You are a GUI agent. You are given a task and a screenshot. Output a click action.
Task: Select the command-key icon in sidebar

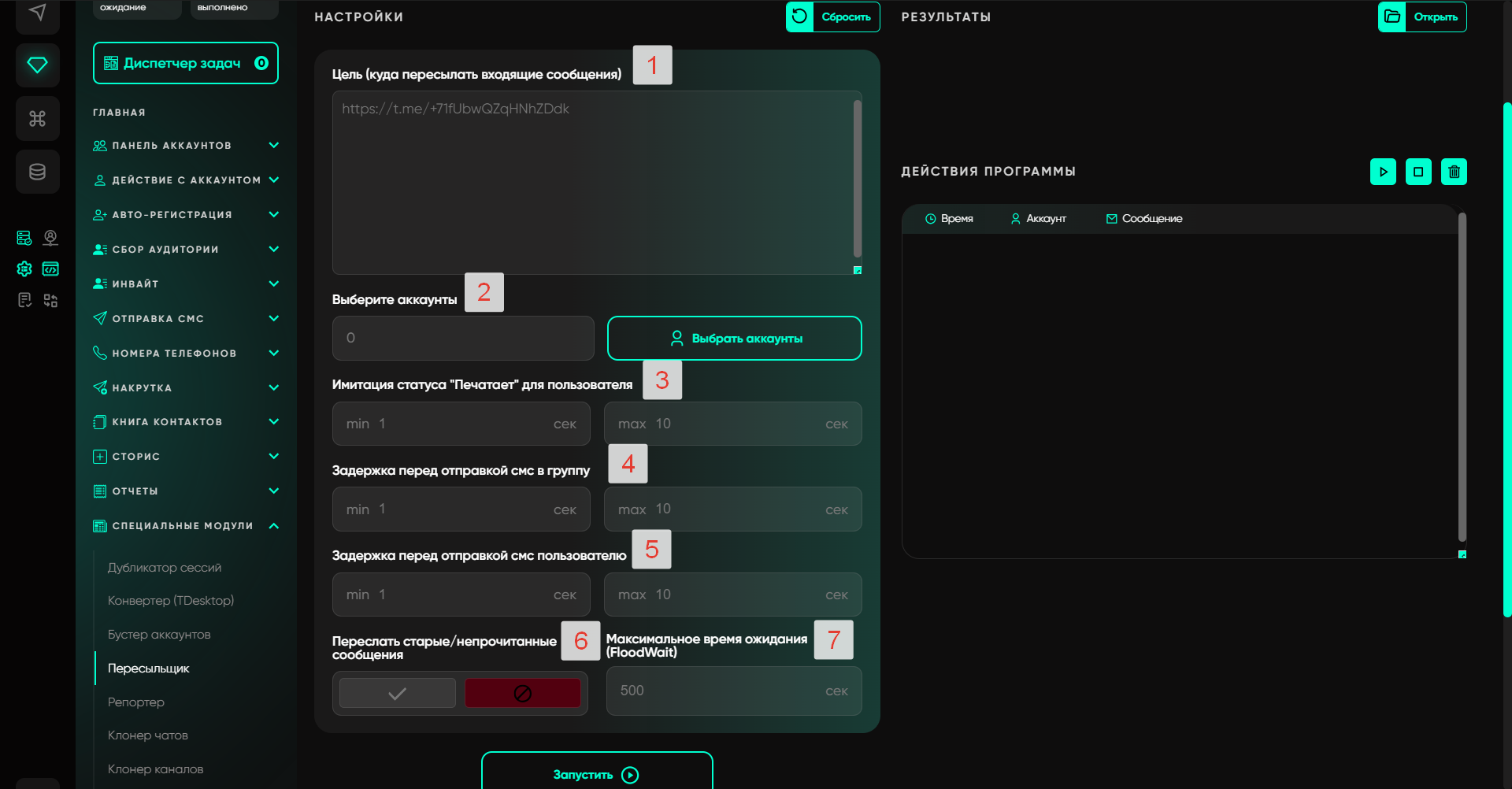[x=37, y=118]
